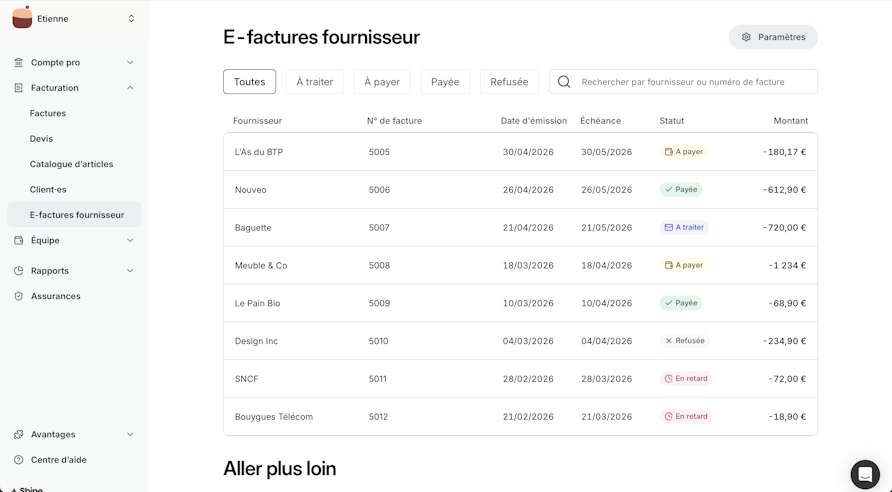Click the issue date 28/02/2026
Image resolution: width=892 pixels, height=492 pixels.
tap(528, 379)
